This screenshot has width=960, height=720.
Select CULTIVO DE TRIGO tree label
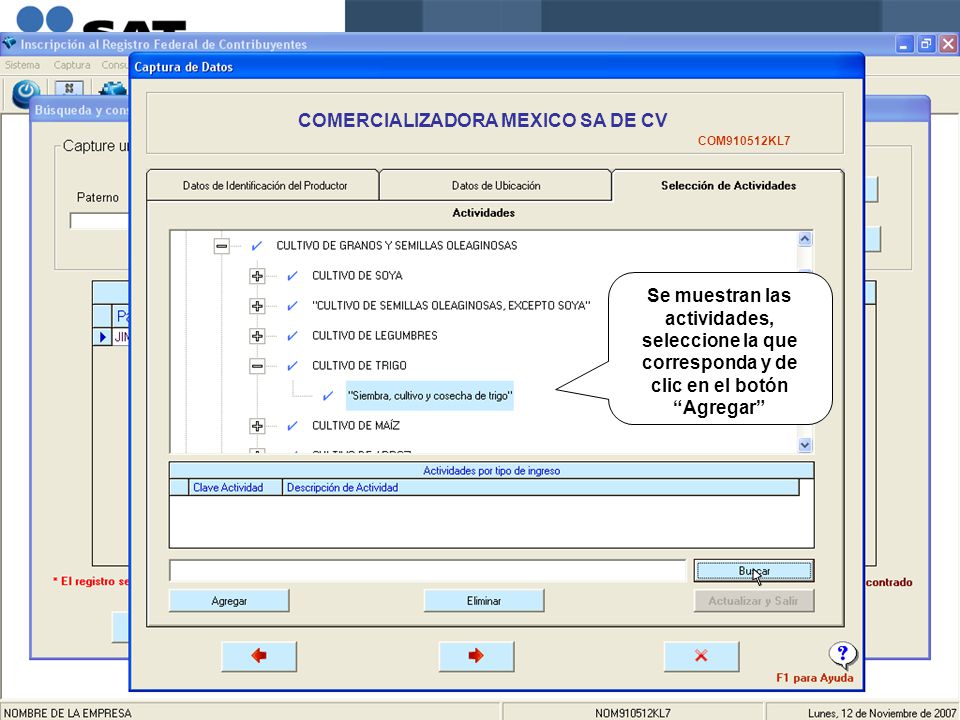pyautogui.click(x=359, y=366)
